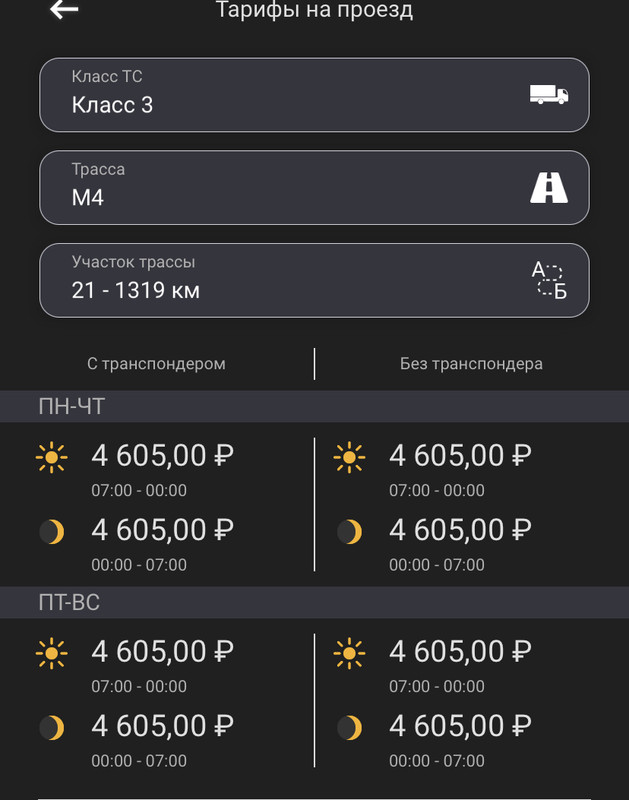This screenshot has height=800, width=629.
Task: Click the А-Б route icon
Action: point(549,280)
